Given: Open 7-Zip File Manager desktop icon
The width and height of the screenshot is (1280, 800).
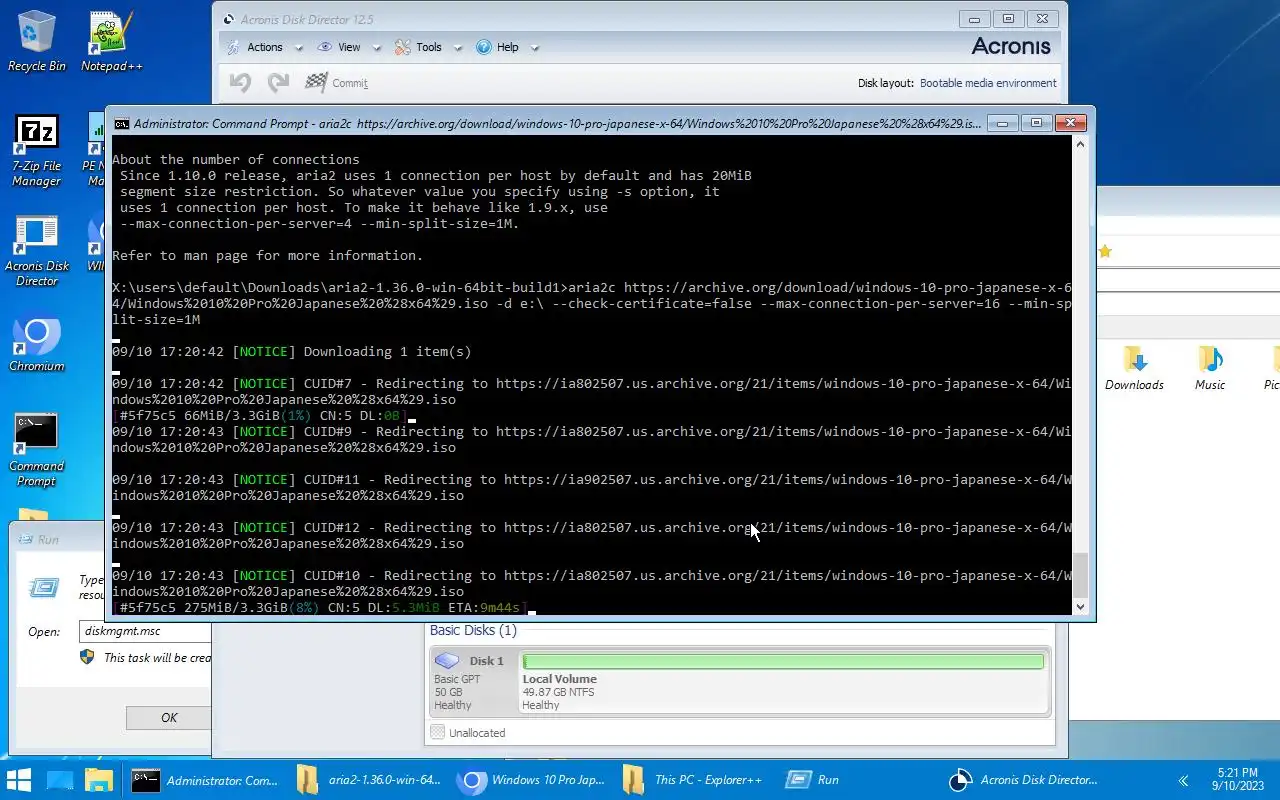Looking at the screenshot, I should pos(37,151).
